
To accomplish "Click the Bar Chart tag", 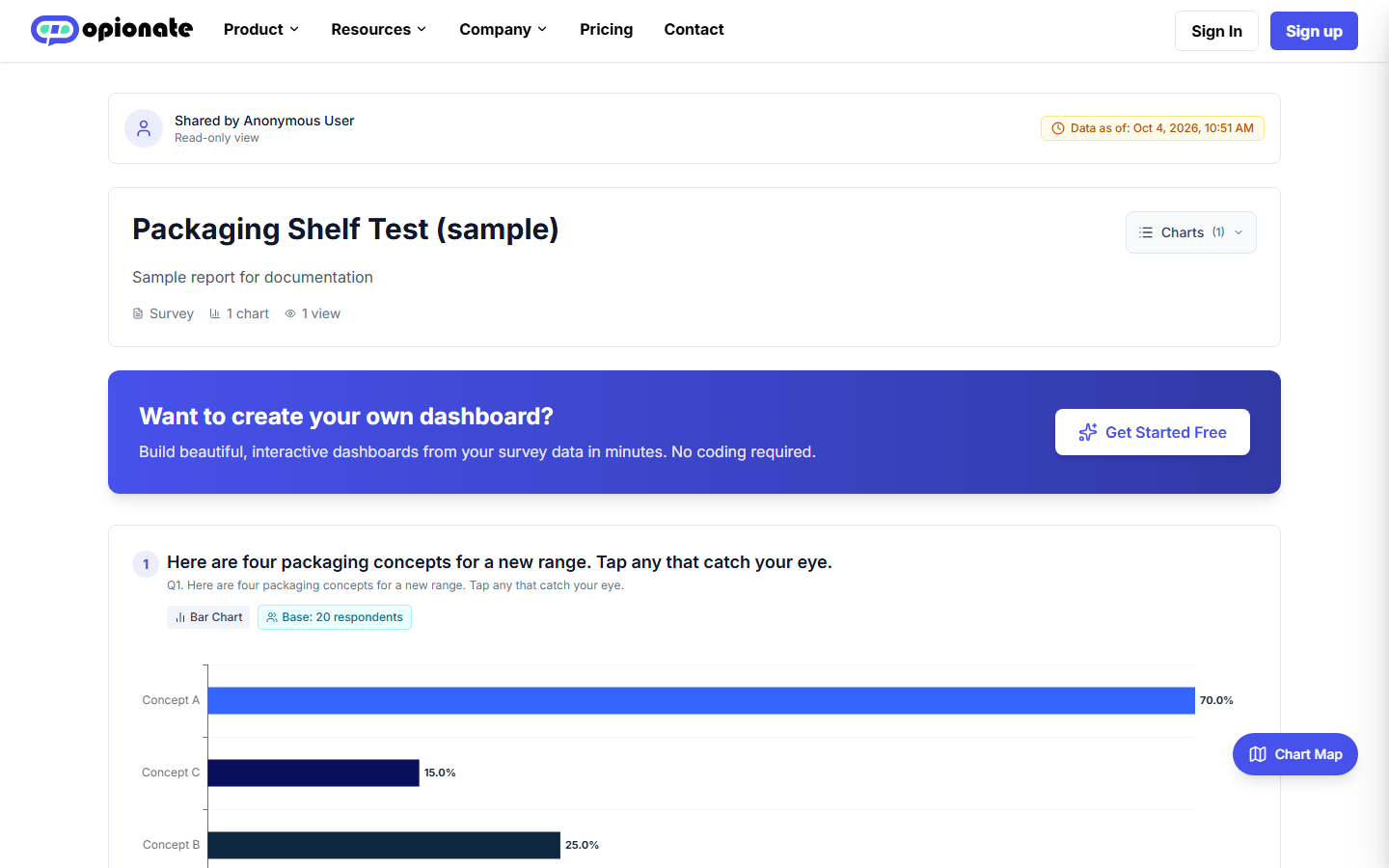I will click(208, 617).
